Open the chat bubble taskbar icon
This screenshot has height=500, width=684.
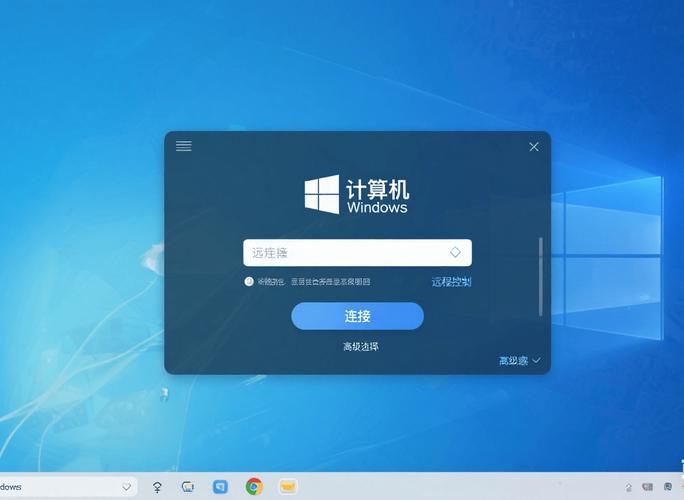188,486
